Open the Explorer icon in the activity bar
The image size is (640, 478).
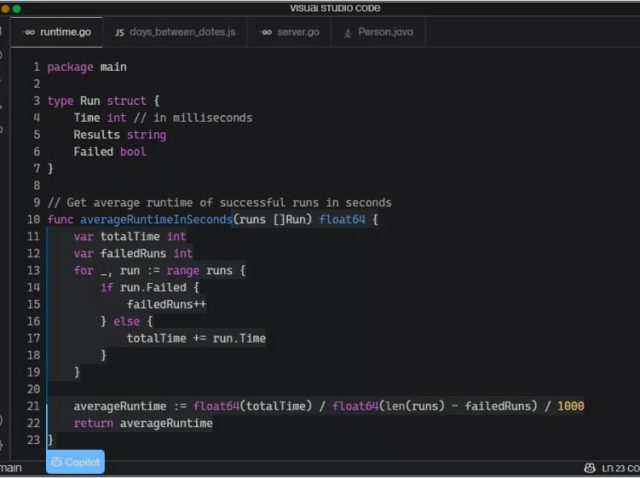click(3, 32)
